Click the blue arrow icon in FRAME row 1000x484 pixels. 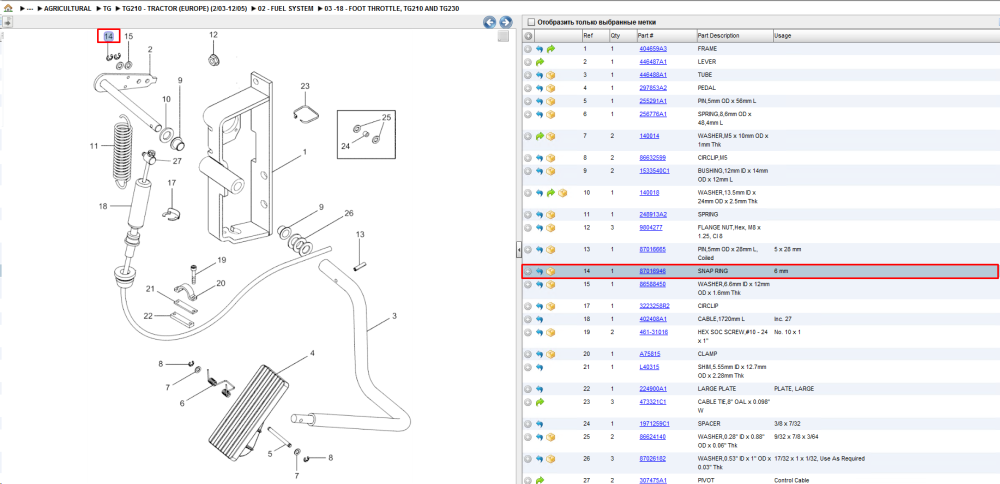(x=540, y=49)
